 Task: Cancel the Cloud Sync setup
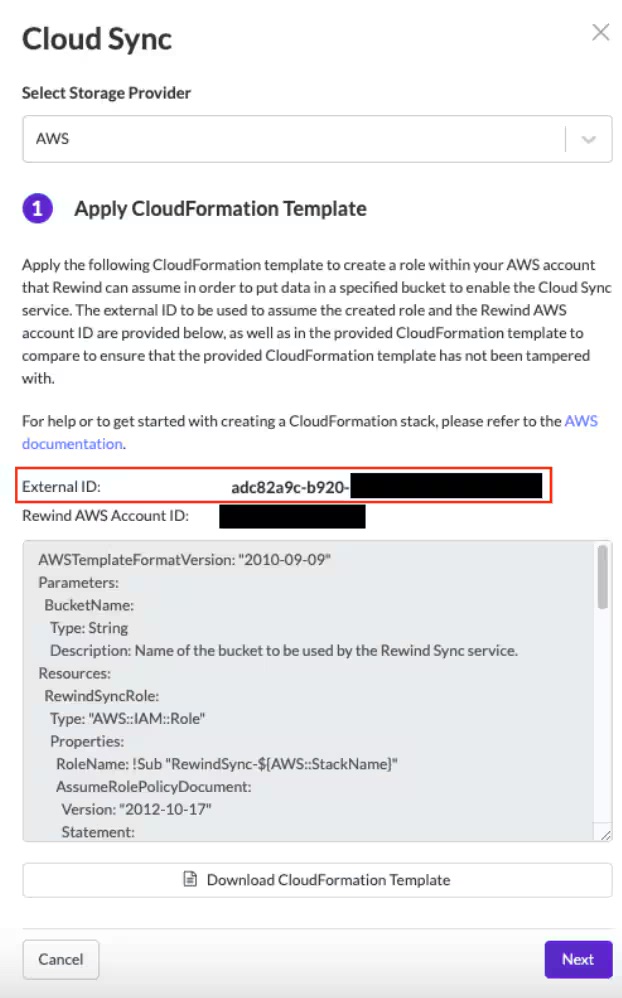tap(60, 959)
